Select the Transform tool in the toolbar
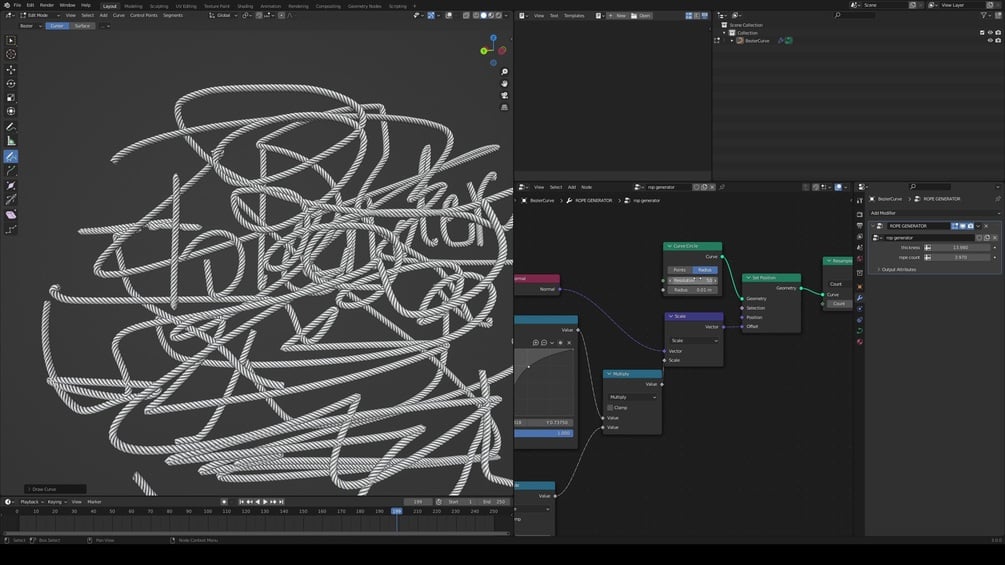 click(x=11, y=111)
